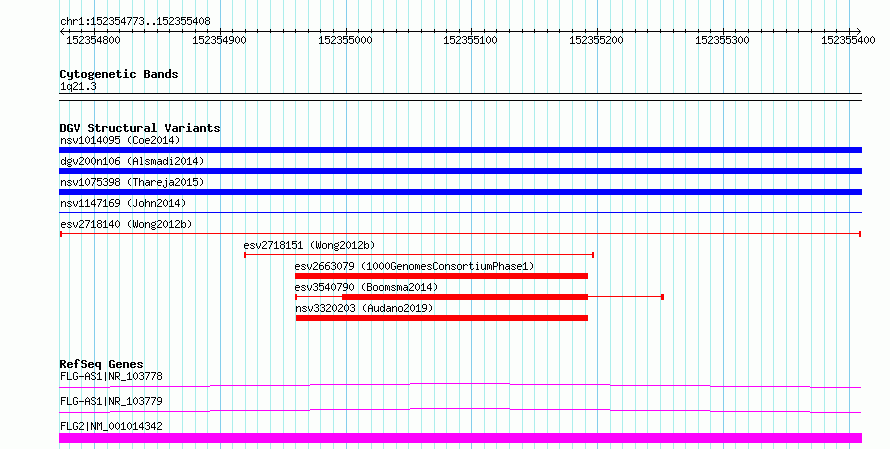Select the blue bar under nsv1075398 (Thareja2015)
This screenshot has height=449, width=890.
pos(460,192)
